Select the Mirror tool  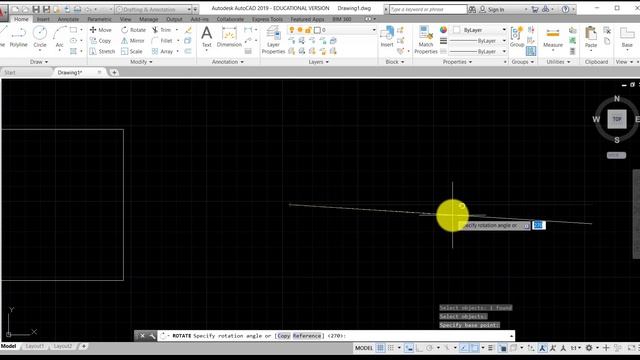[133, 41]
